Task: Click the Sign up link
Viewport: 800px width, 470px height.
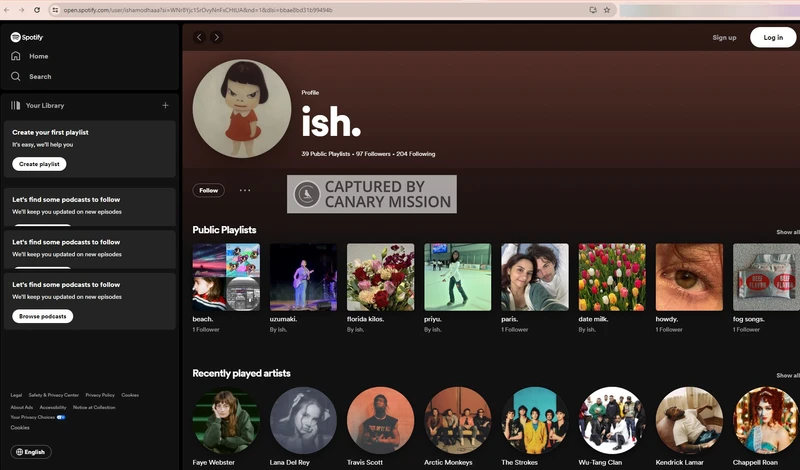Action: [724, 38]
